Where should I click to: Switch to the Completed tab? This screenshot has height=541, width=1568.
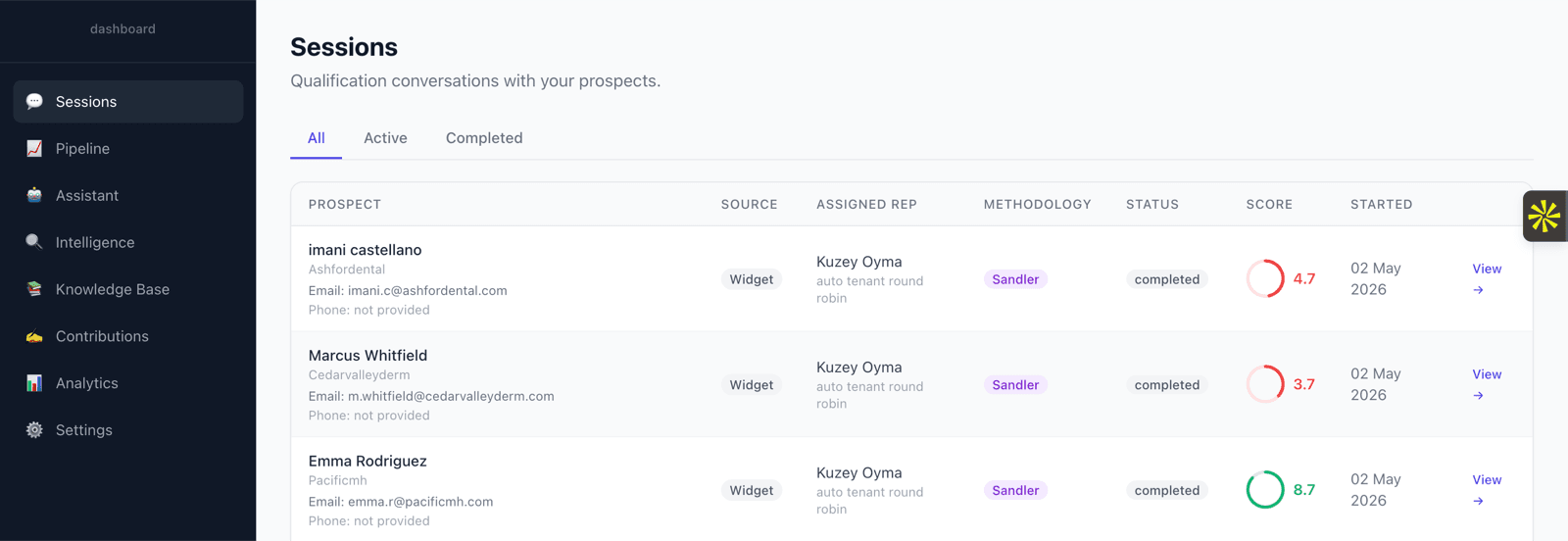coord(484,138)
